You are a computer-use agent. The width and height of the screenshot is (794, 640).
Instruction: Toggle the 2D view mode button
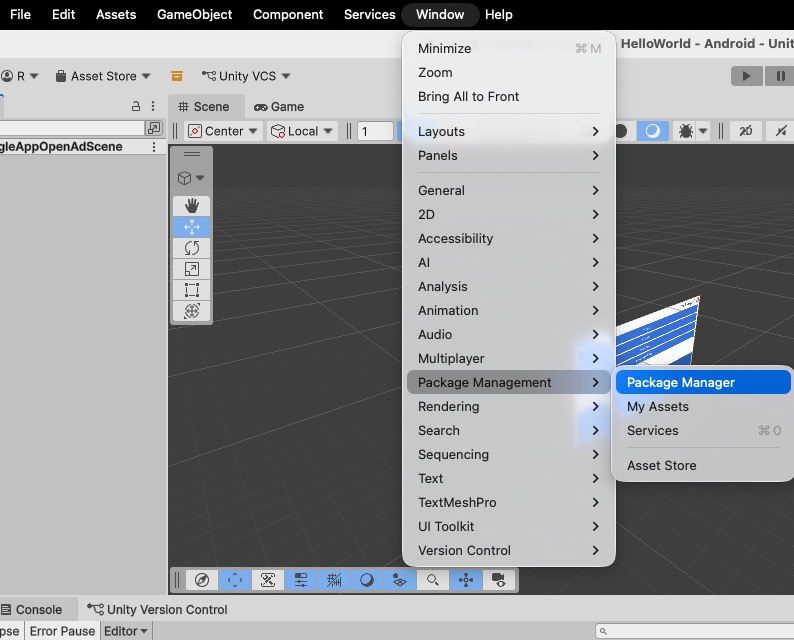point(746,131)
